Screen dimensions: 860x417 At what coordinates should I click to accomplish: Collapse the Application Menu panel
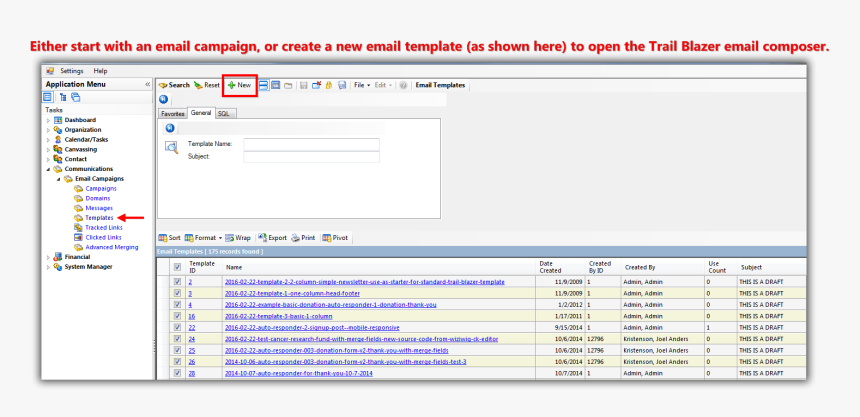coord(148,85)
